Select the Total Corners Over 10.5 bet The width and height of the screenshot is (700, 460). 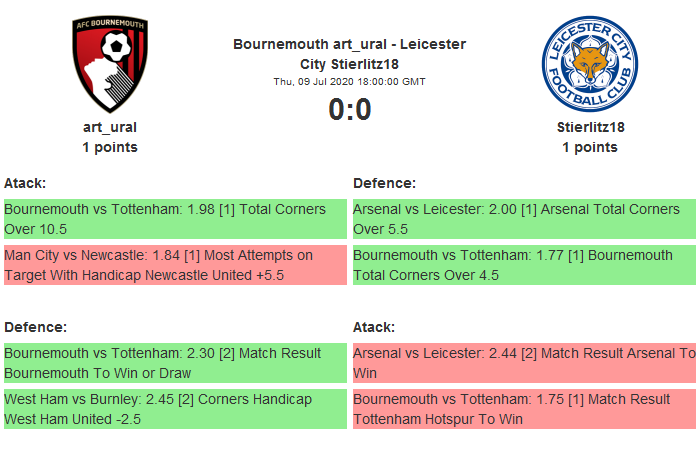pos(174,219)
